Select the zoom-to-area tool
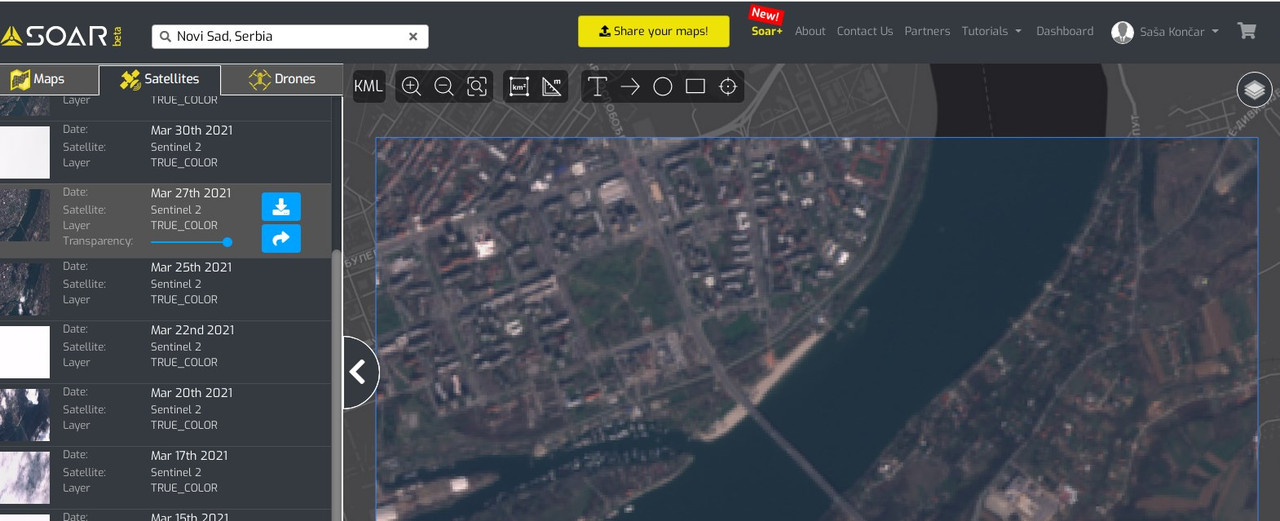 (x=477, y=86)
